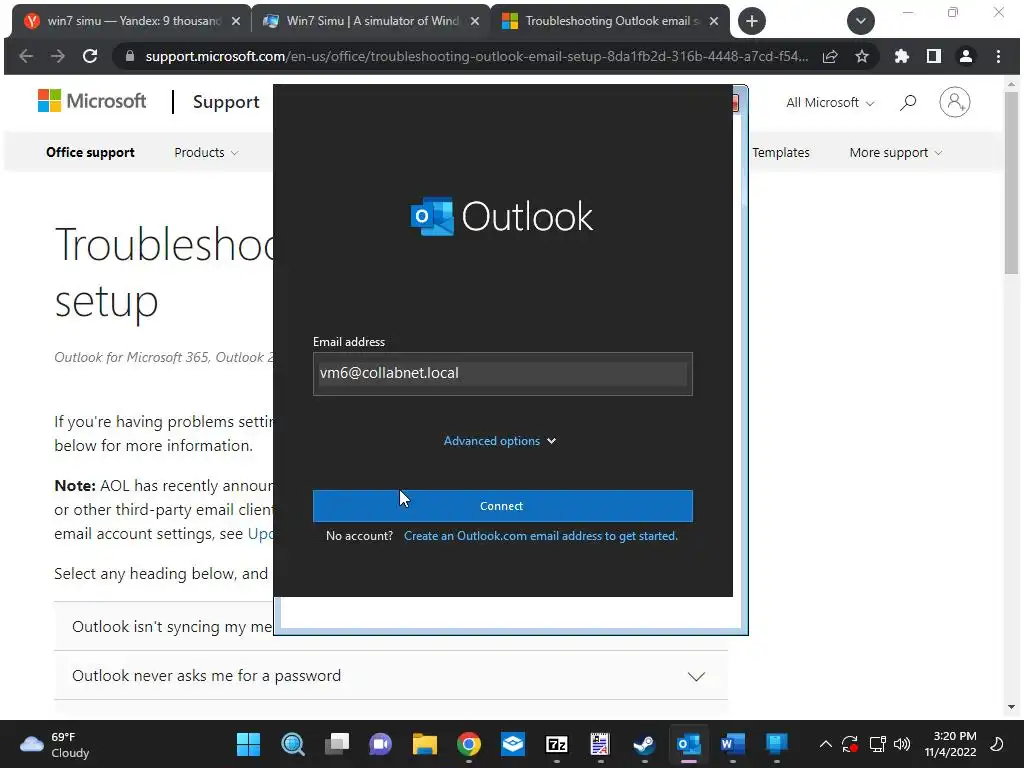Image resolution: width=1024 pixels, height=768 pixels.
Task: Open File Explorer from taskbar
Action: [424, 744]
